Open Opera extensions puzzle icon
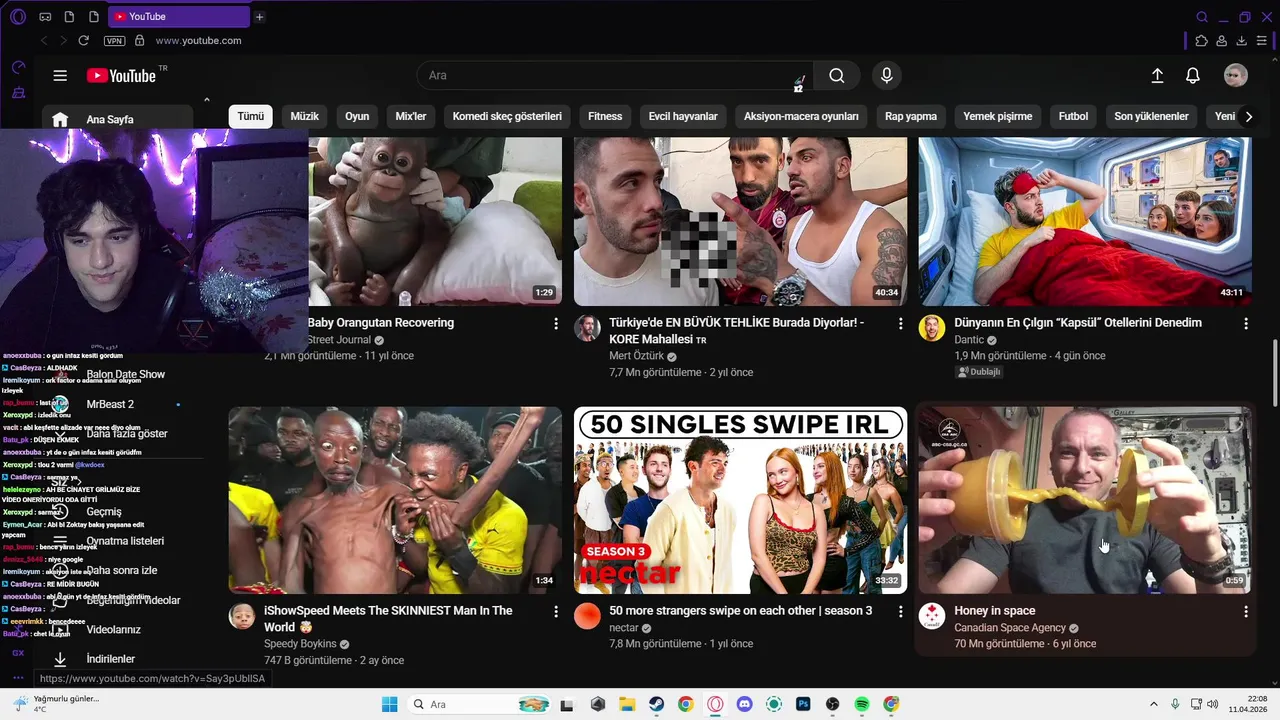This screenshot has height=720, width=1280. point(1202,41)
